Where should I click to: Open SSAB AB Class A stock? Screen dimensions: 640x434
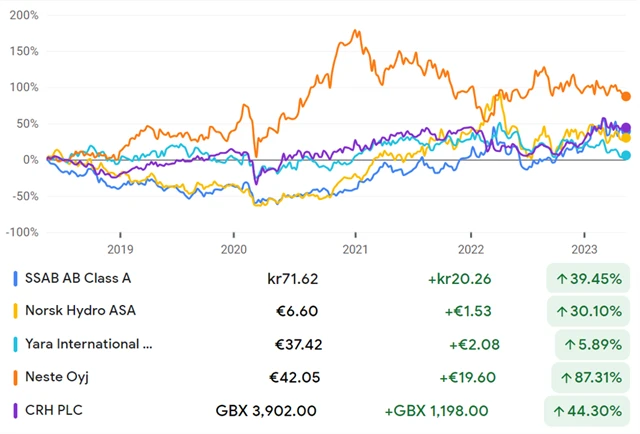[77, 278]
